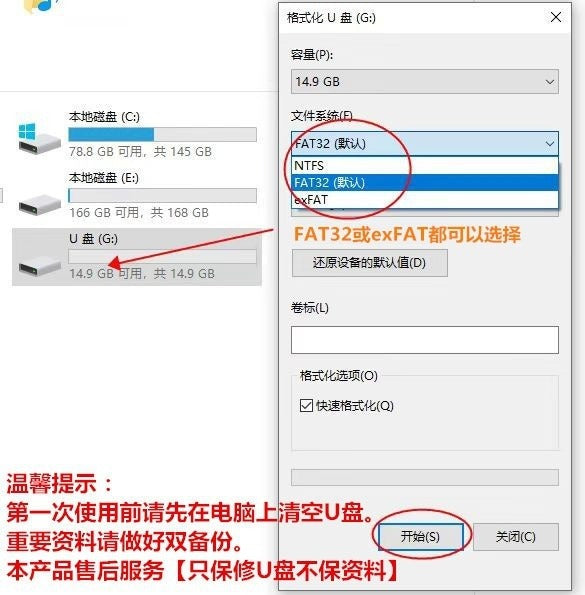Click the U盘 (G:) drive icon
This screenshot has height=595, width=585.
tap(39, 265)
